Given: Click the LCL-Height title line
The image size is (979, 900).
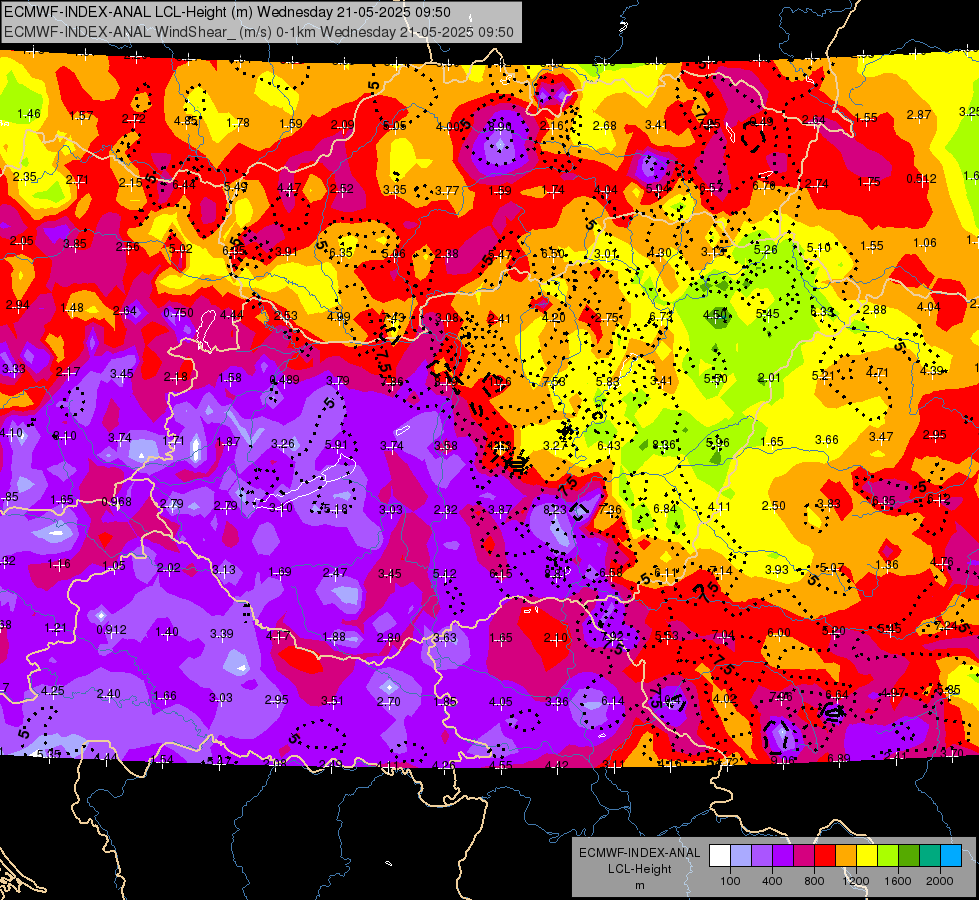Looking at the screenshot, I should click(x=227, y=12).
